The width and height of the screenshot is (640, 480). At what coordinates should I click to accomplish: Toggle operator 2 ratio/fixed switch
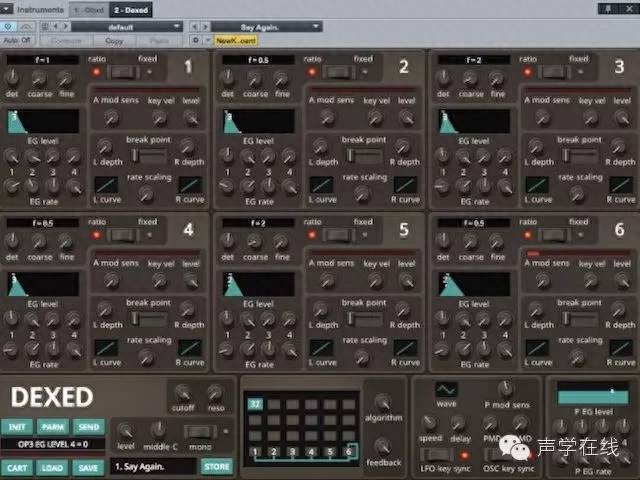[x=339, y=72]
